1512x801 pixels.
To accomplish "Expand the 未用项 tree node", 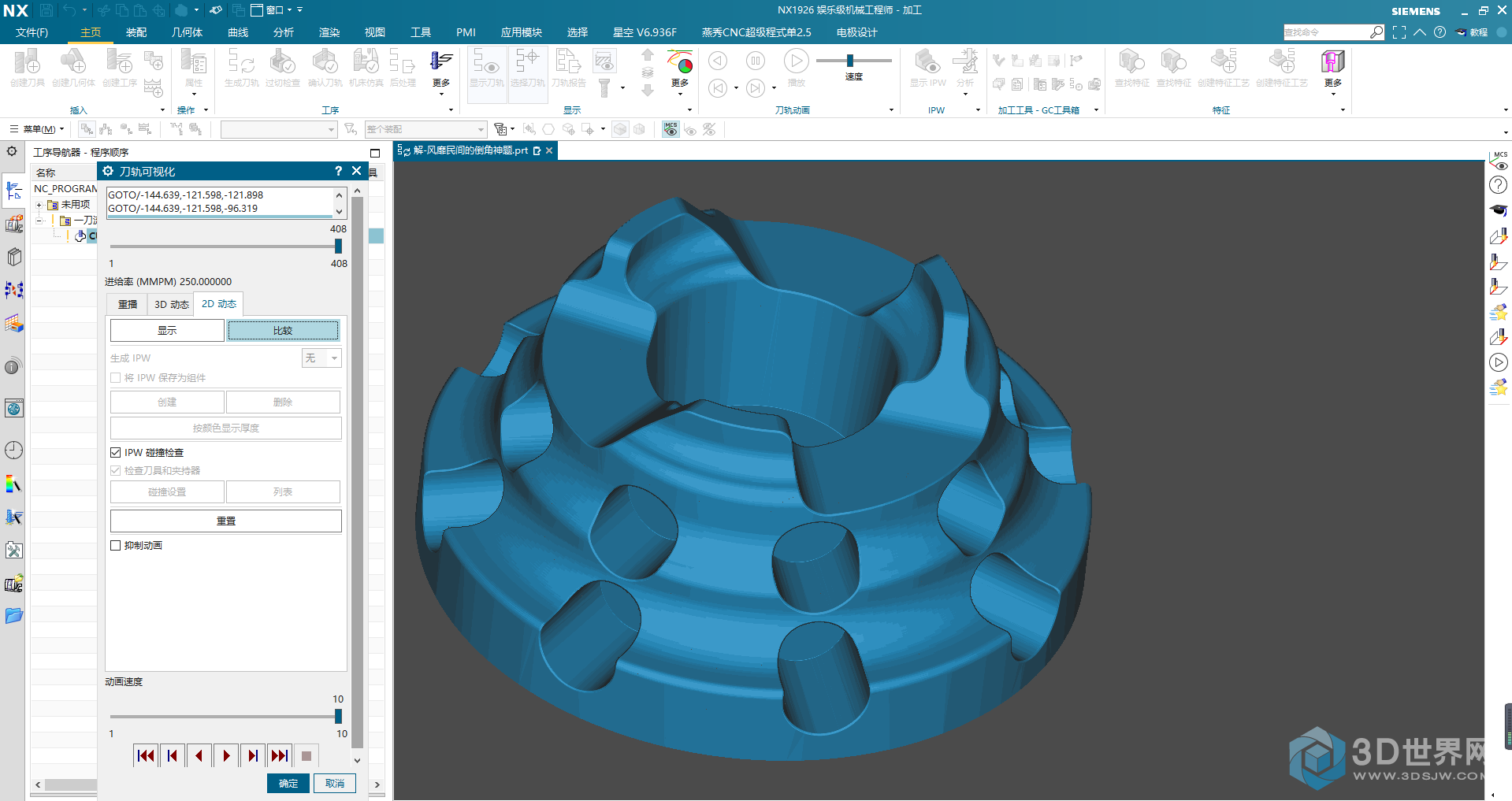I will (39, 205).
